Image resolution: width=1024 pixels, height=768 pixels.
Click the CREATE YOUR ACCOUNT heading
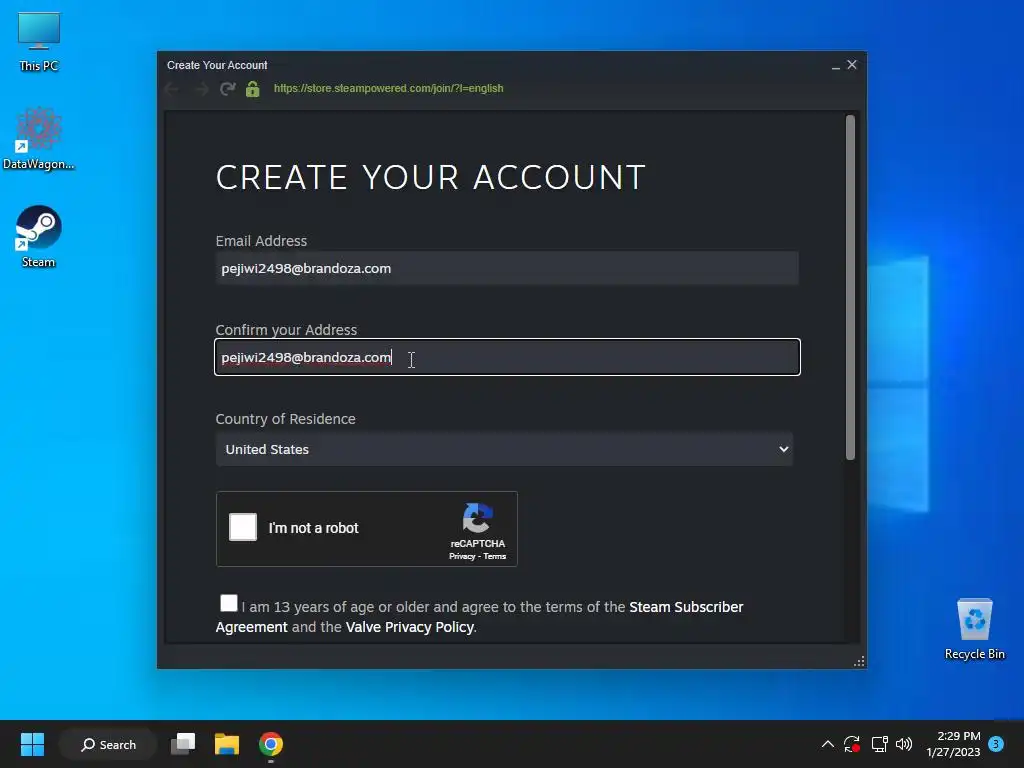click(431, 178)
